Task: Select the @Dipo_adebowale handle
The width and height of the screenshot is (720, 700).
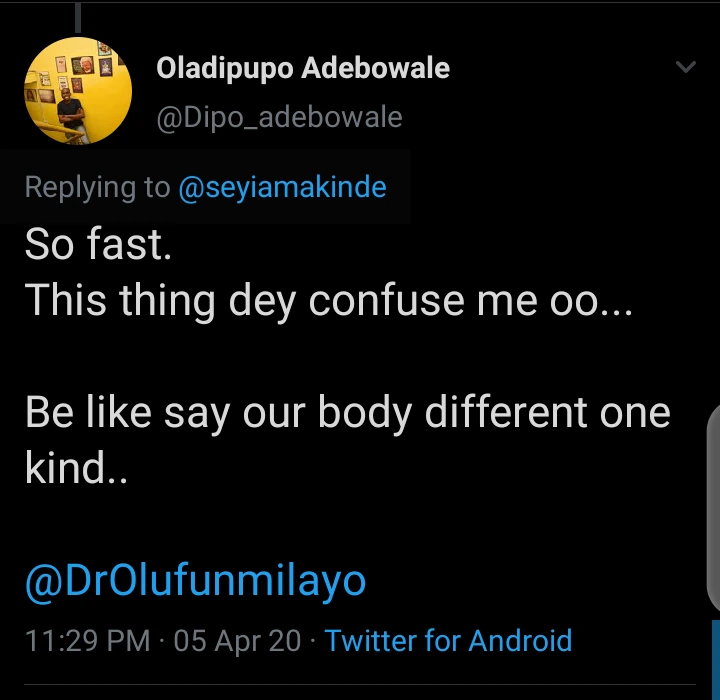Action: [279, 118]
